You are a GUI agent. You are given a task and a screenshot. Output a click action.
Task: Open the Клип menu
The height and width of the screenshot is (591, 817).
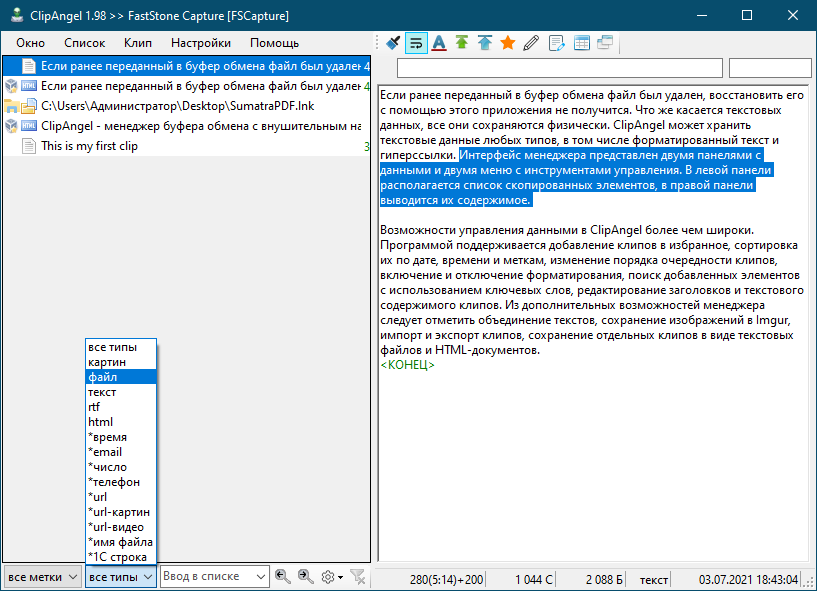point(138,43)
